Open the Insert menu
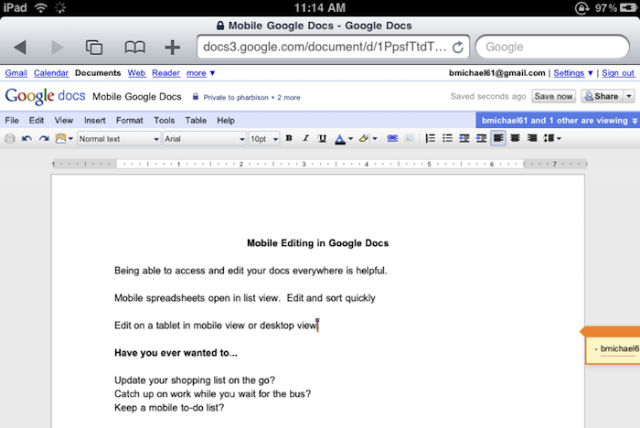The image size is (640, 428). (95, 120)
